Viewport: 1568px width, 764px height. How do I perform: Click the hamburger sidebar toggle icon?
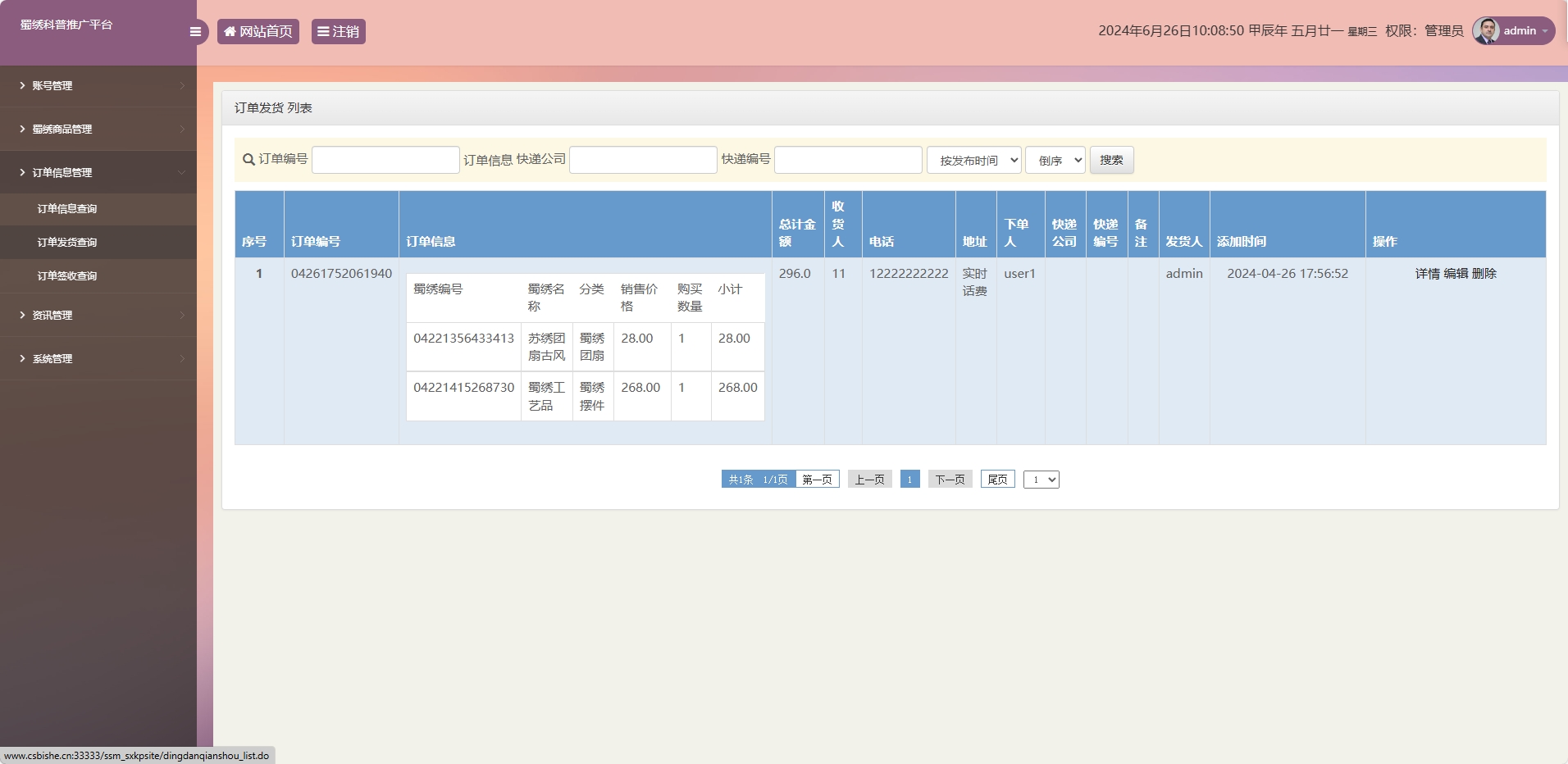click(195, 32)
